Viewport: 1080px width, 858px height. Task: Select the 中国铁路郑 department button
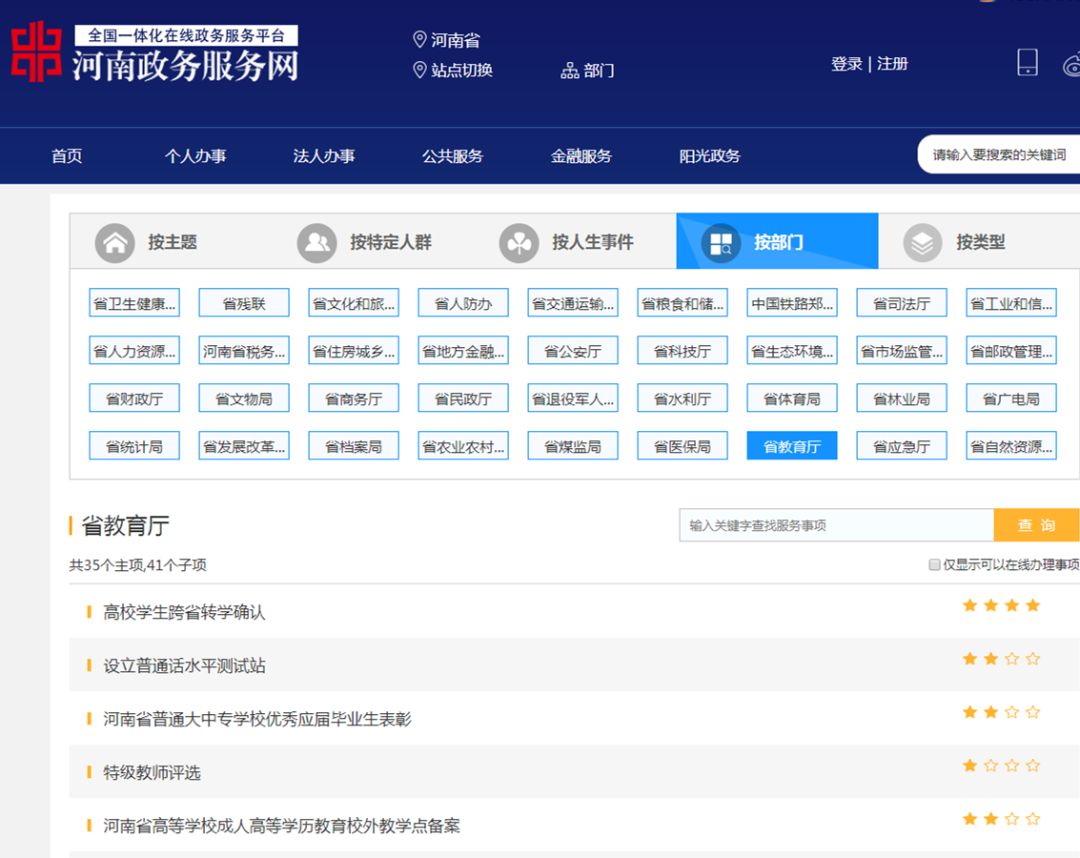(792, 303)
